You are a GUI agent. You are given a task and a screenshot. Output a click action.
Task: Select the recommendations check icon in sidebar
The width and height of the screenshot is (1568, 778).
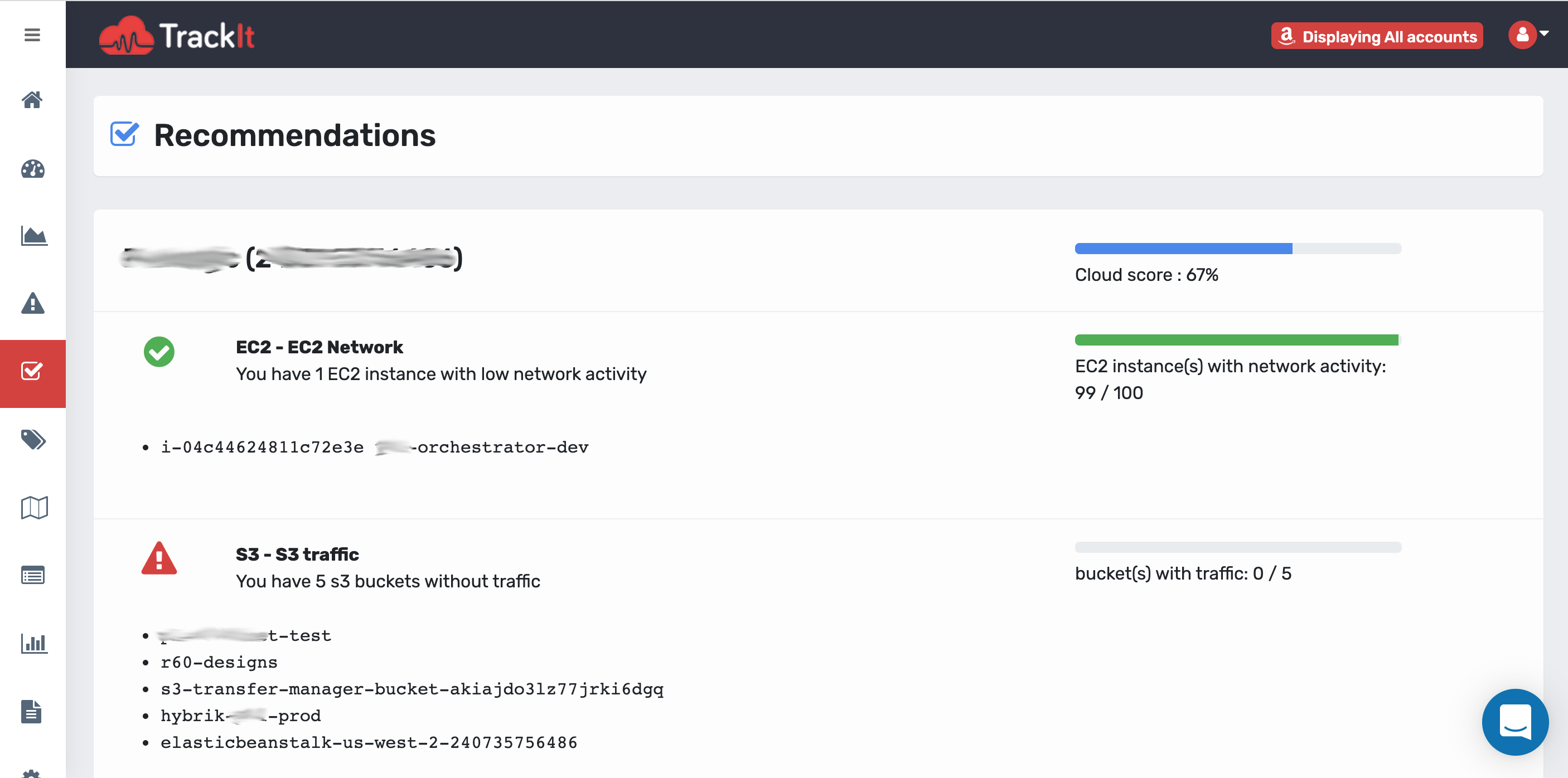coord(32,371)
